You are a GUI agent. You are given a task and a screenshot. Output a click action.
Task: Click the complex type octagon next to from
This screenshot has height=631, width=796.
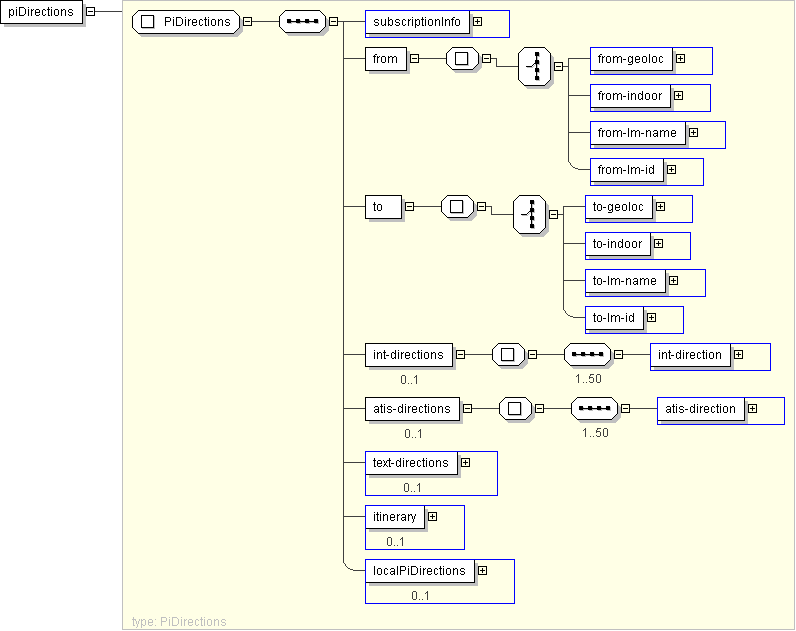(461, 59)
